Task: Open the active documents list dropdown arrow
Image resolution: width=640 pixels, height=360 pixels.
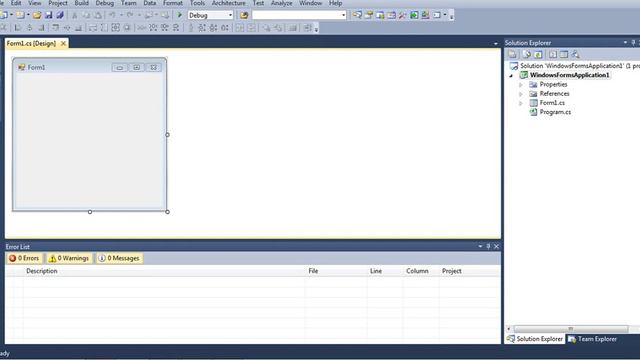Action: pyautogui.click(x=496, y=43)
